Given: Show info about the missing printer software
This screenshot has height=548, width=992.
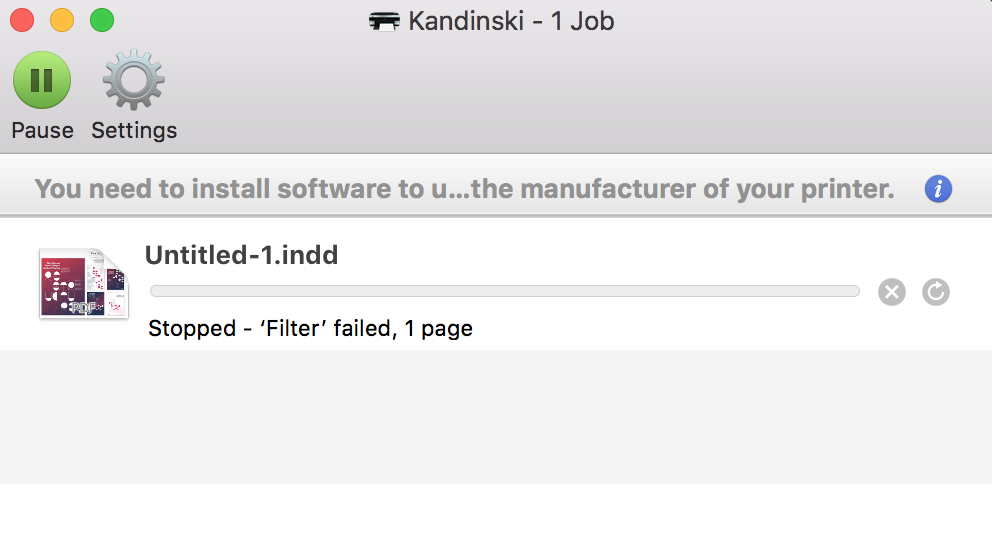Looking at the screenshot, I should coord(938,189).
